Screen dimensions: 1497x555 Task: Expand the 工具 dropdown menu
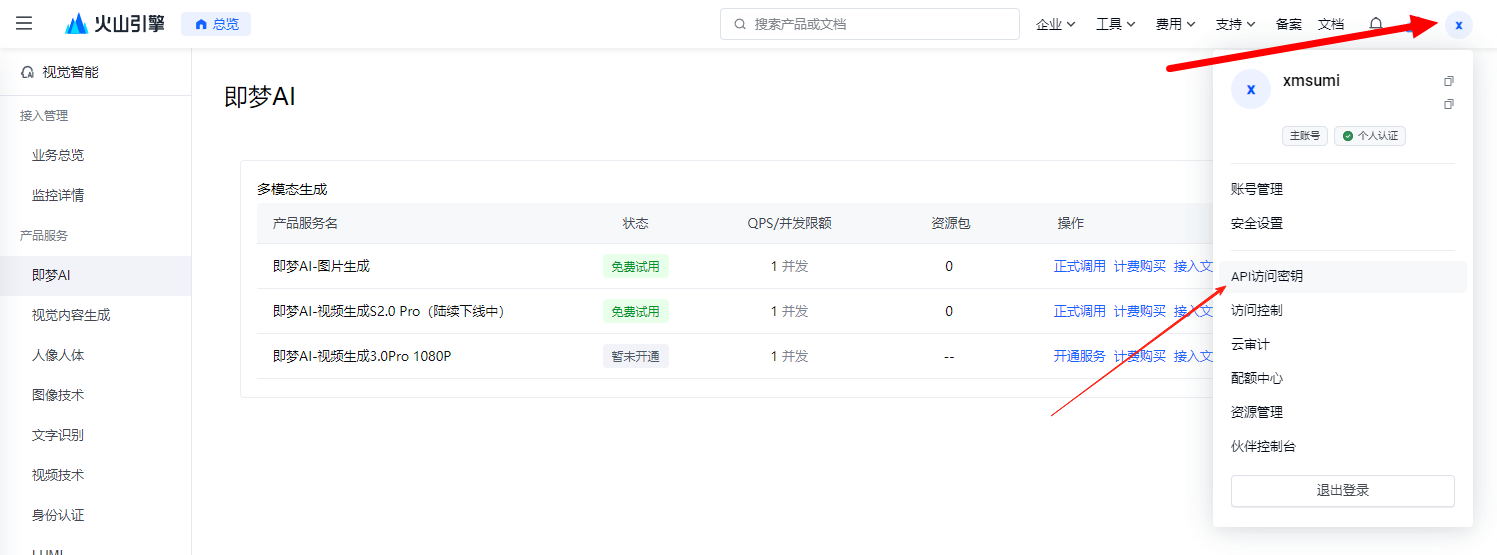tap(1116, 24)
